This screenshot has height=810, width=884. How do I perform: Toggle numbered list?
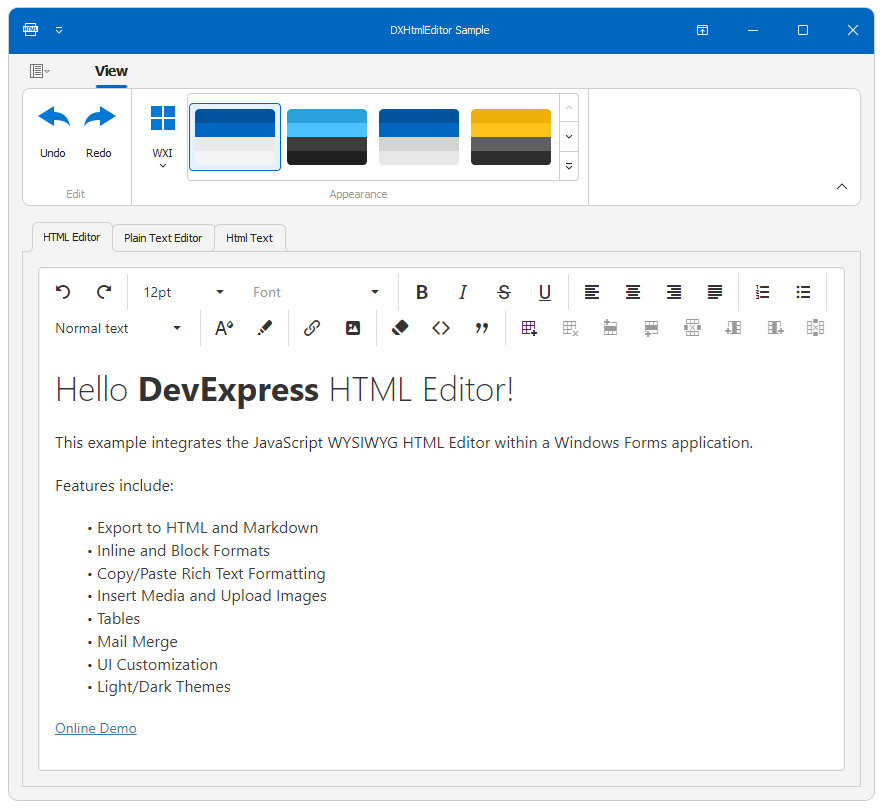762,292
